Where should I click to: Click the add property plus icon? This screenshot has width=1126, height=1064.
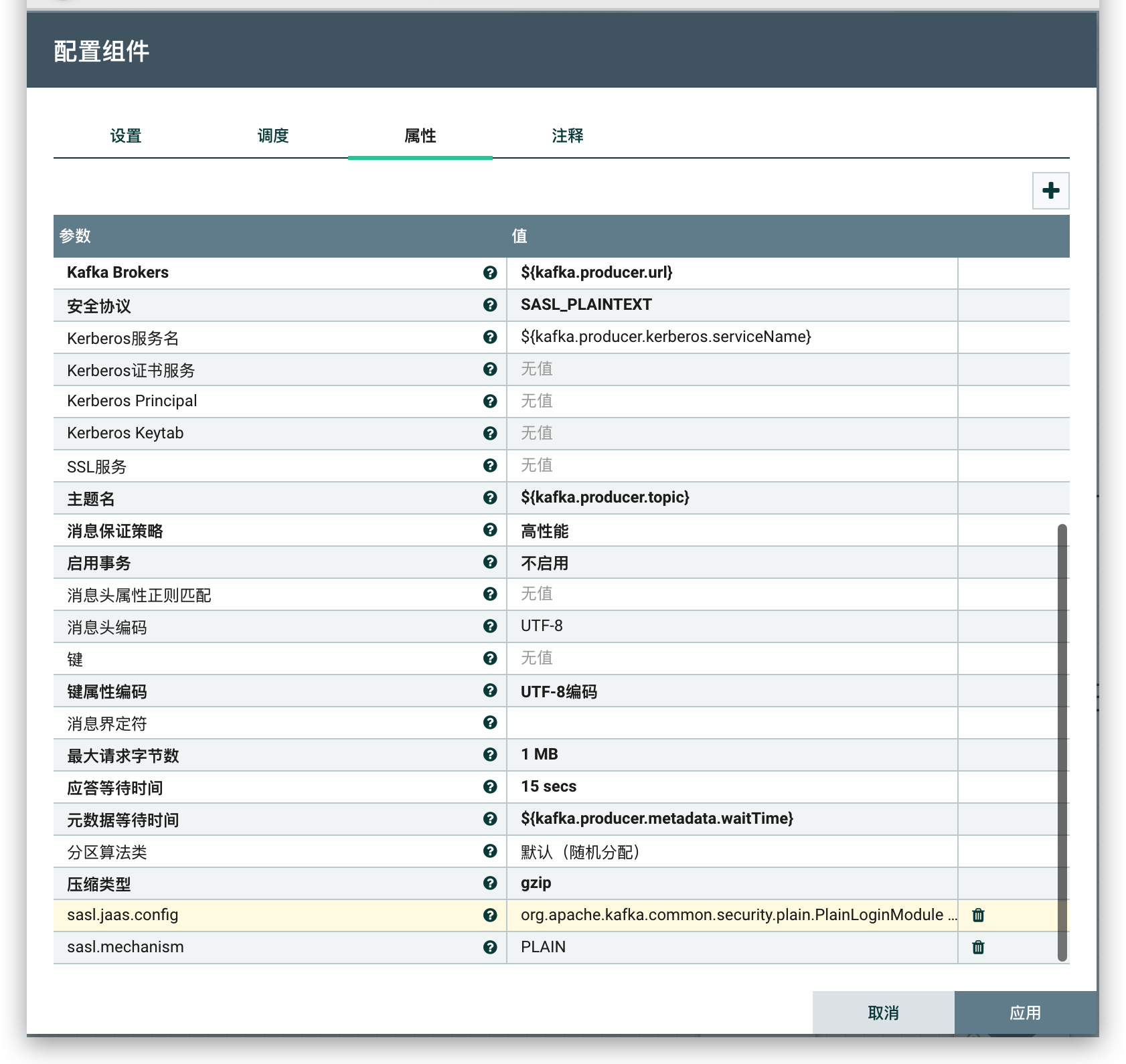pos(1050,191)
